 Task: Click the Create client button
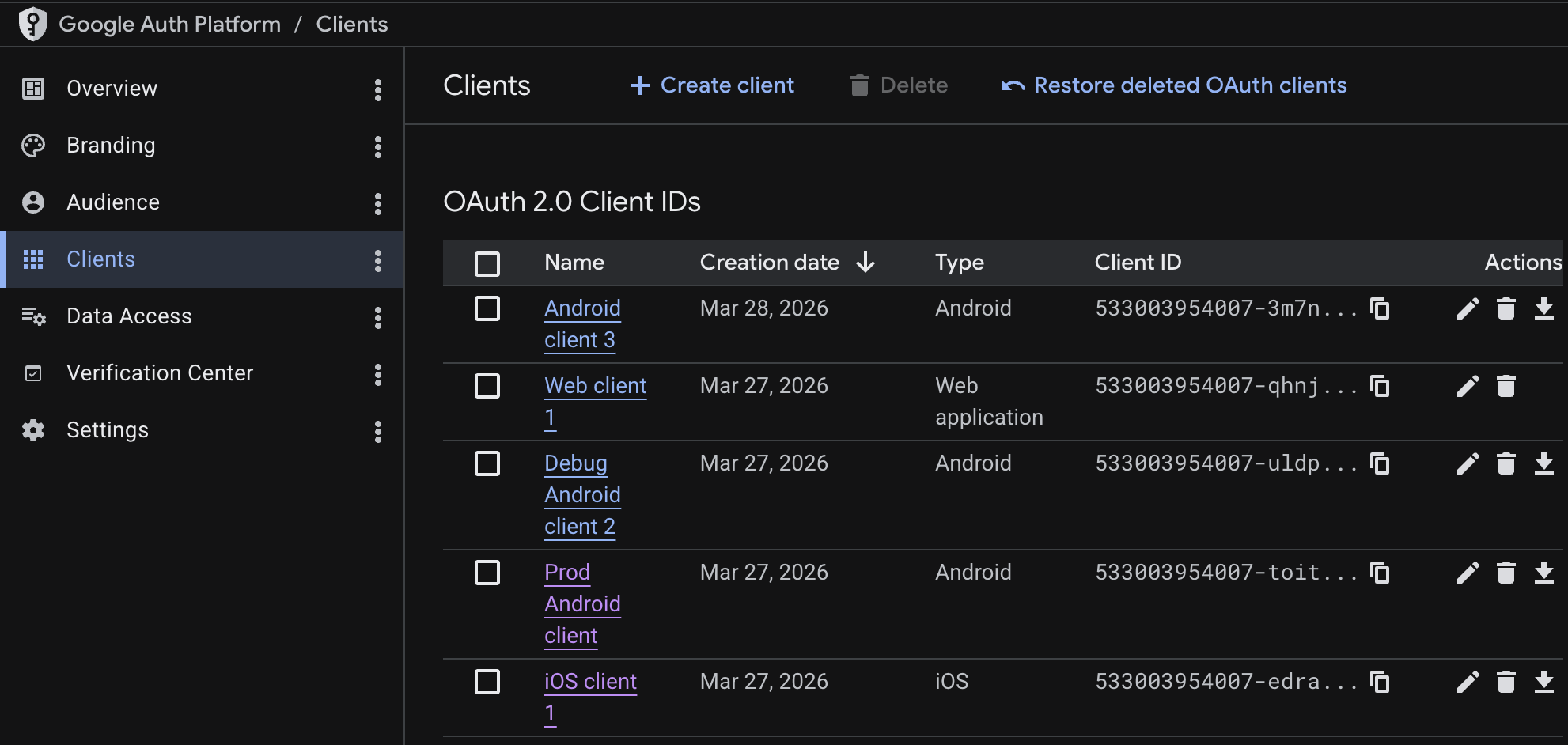pyautogui.click(x=712, y=85)
